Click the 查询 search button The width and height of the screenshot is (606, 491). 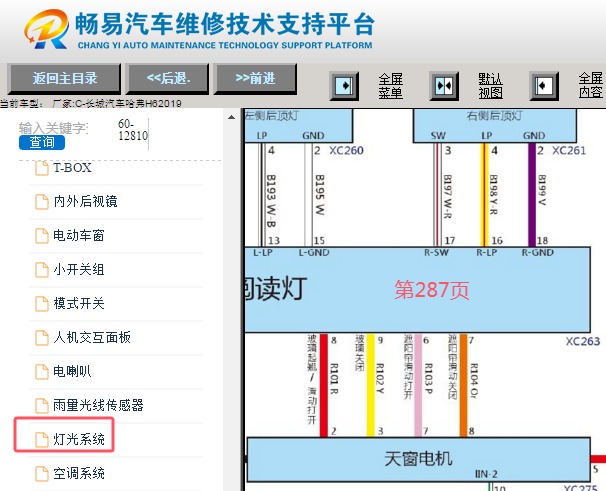tap(42, 142)
